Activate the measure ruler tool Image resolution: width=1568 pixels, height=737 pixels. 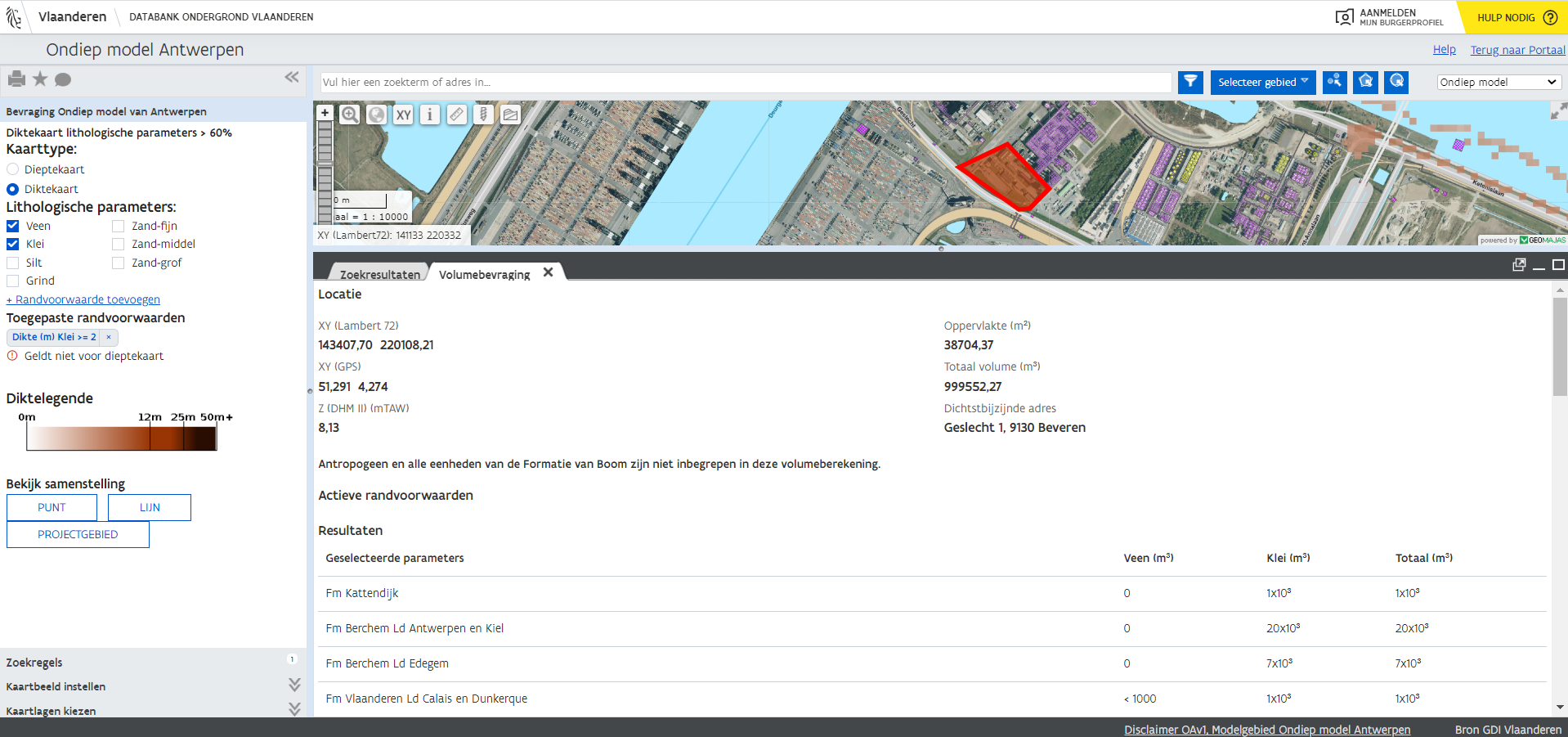point(457,115)
